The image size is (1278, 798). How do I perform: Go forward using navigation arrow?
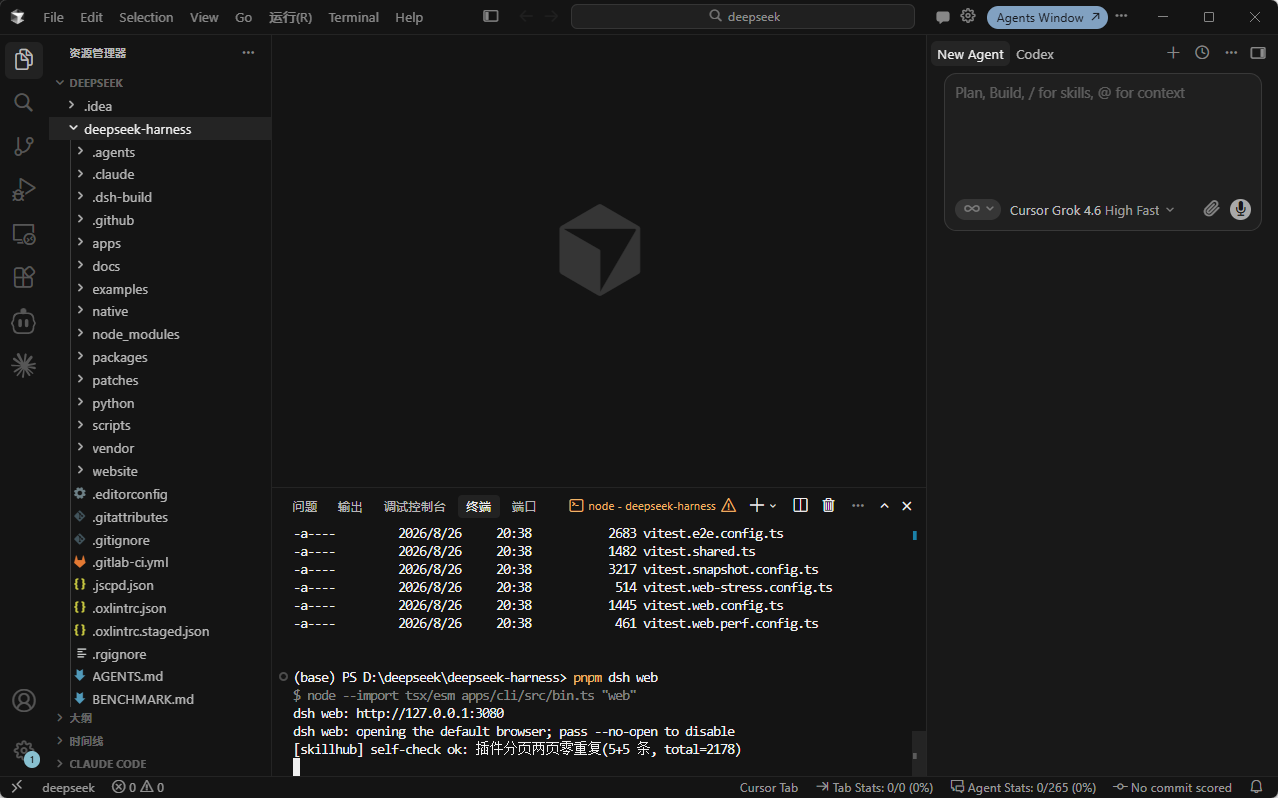pos(551,17)
